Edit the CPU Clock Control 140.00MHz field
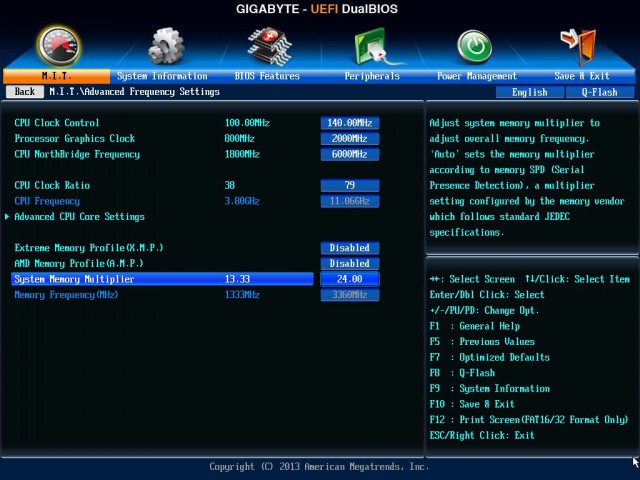This screenshot has width=640, height=480. tap(350, 123)
